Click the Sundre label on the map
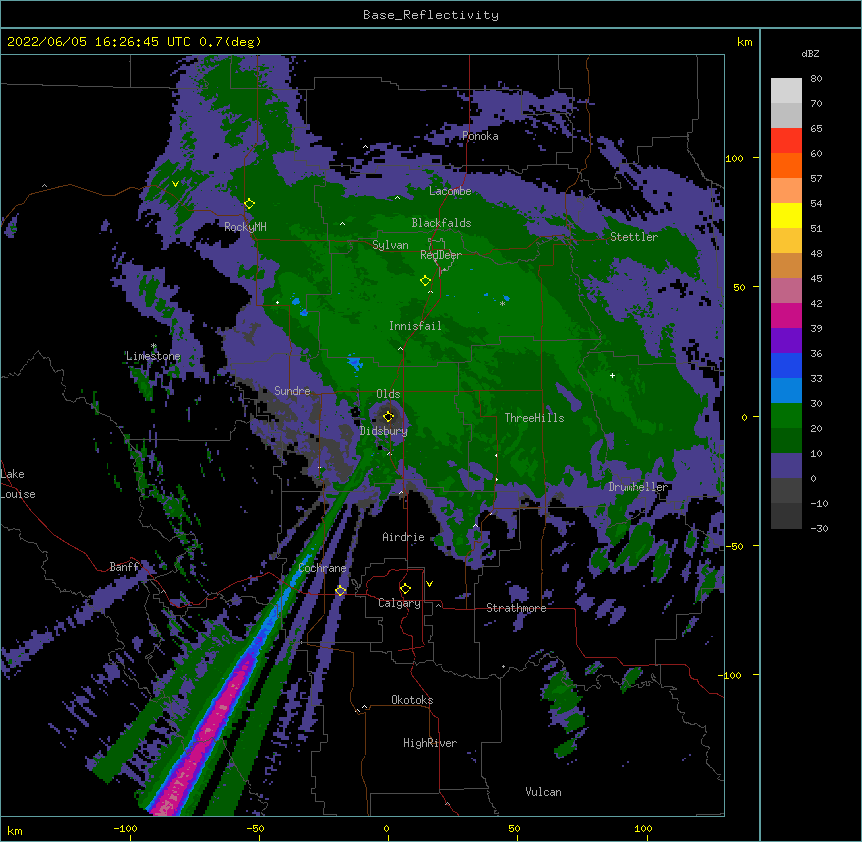Image resolution: width=862 pixels, height=842 pixels. tap(292, 391)
